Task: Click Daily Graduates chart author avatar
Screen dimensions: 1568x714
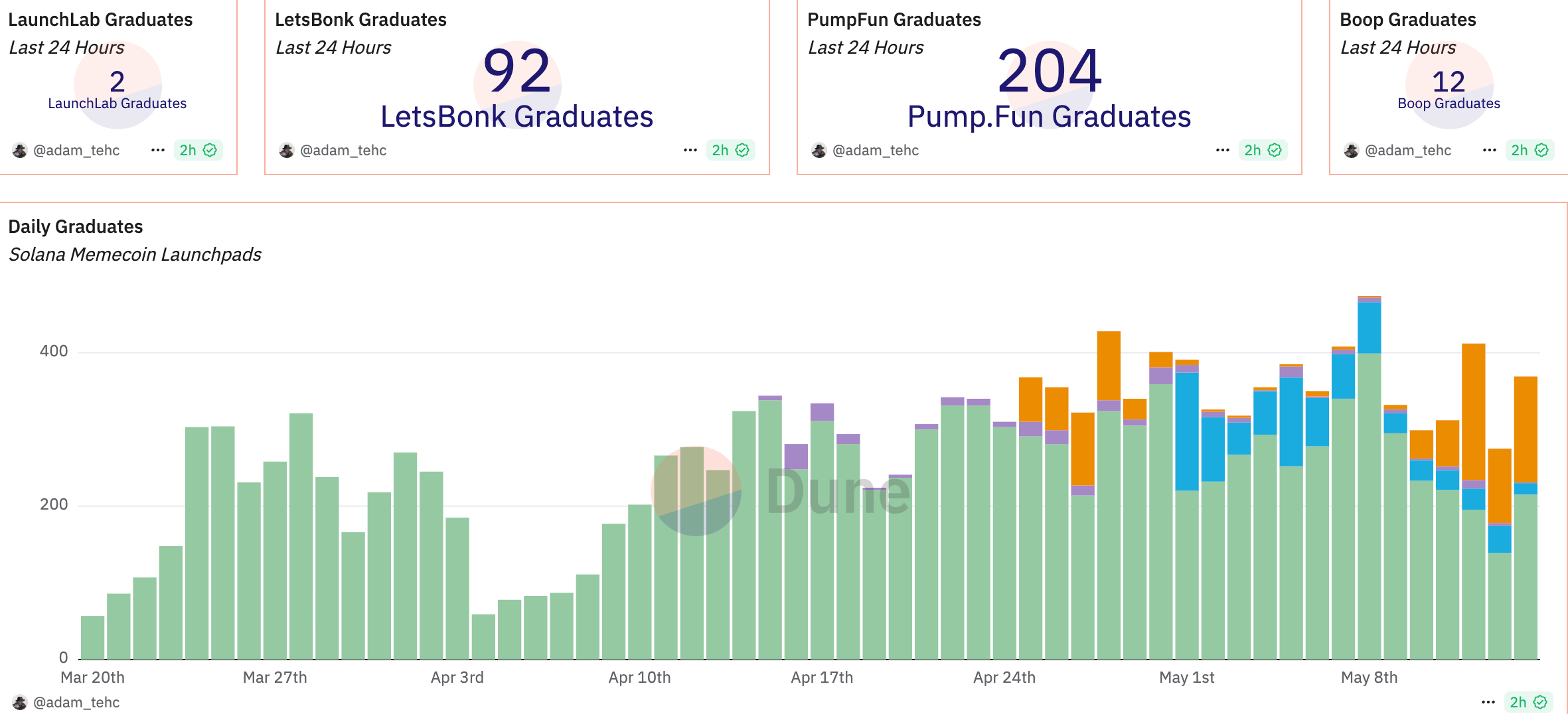Action: (20, 702)
